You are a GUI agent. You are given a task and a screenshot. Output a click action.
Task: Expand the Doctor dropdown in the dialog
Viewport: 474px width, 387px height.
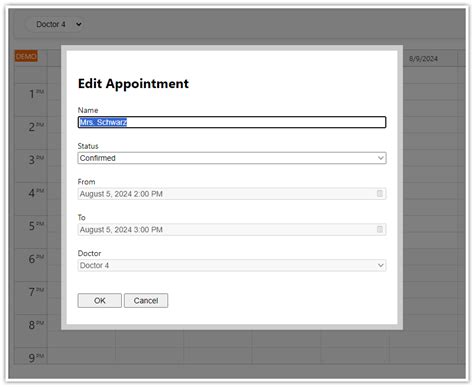coord(232,265)
